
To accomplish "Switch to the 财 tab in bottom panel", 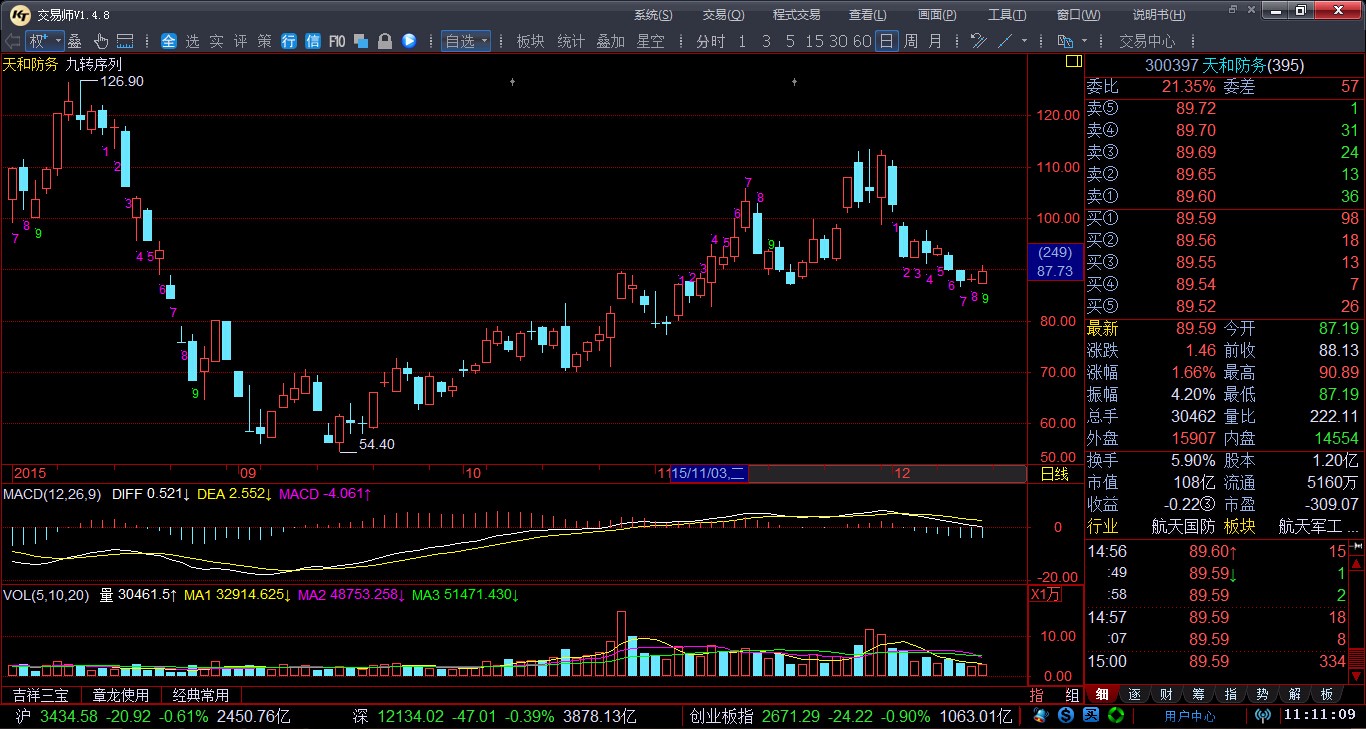I will tap(1166, 694).
